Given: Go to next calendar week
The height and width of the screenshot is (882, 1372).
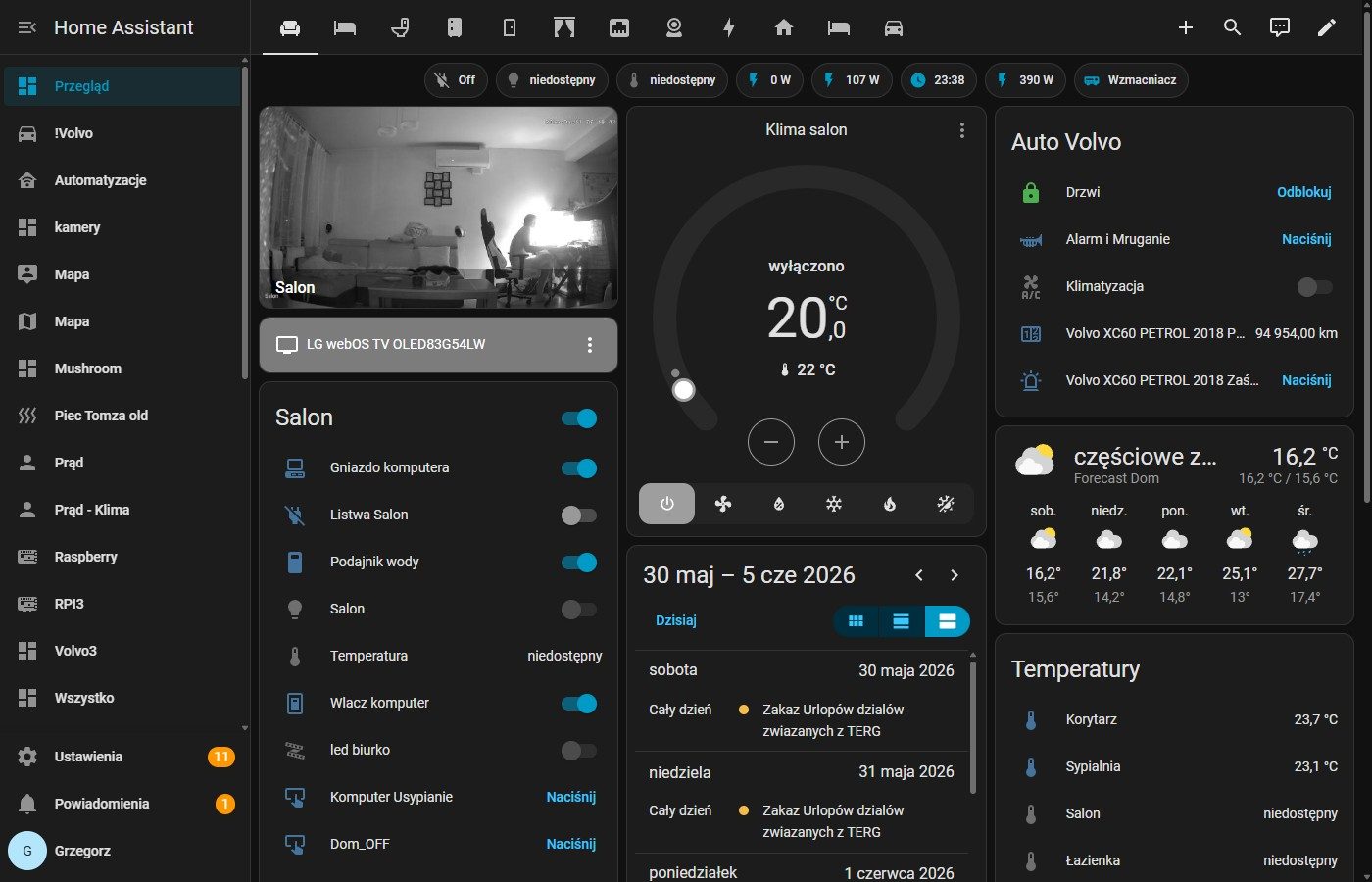Looking at the screenshot, I should click(955, 575).
